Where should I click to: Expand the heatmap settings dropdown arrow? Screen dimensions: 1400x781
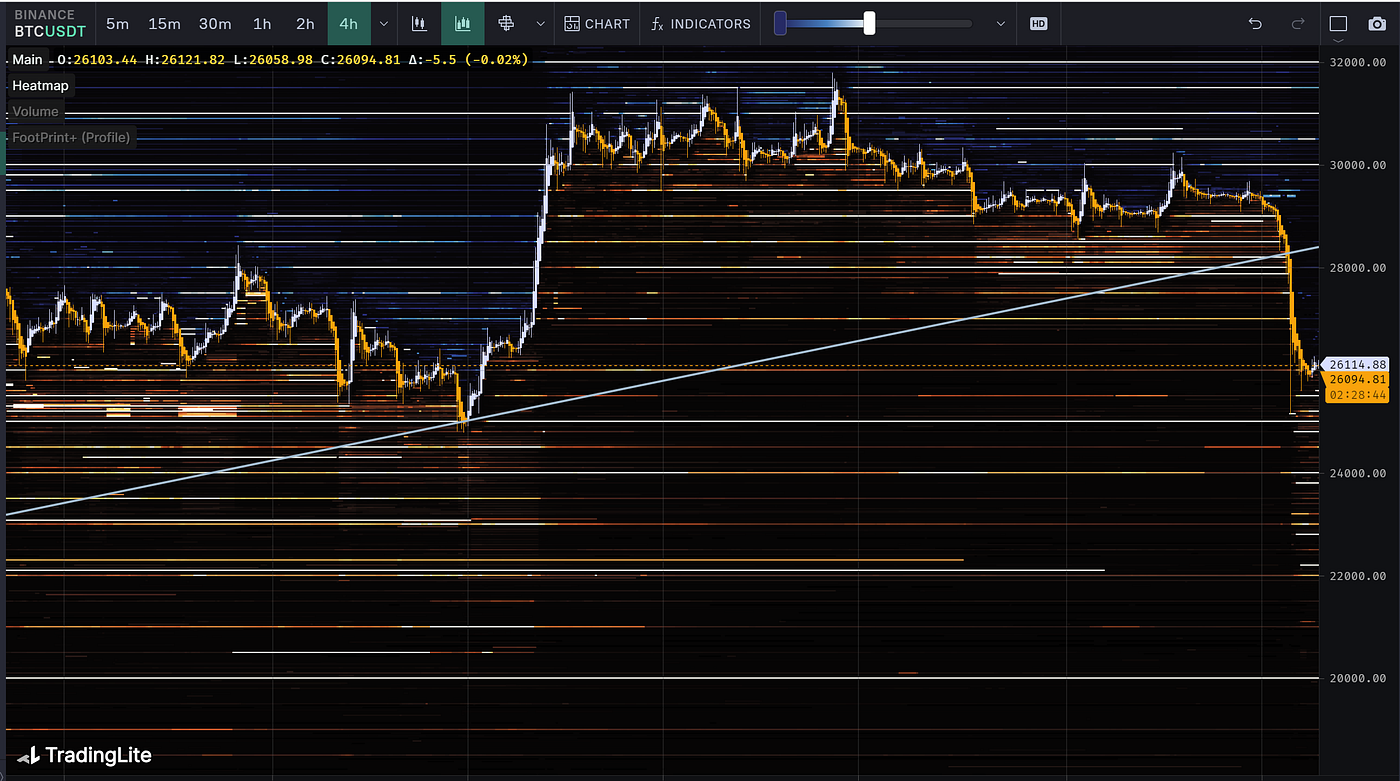[1001, 23]
